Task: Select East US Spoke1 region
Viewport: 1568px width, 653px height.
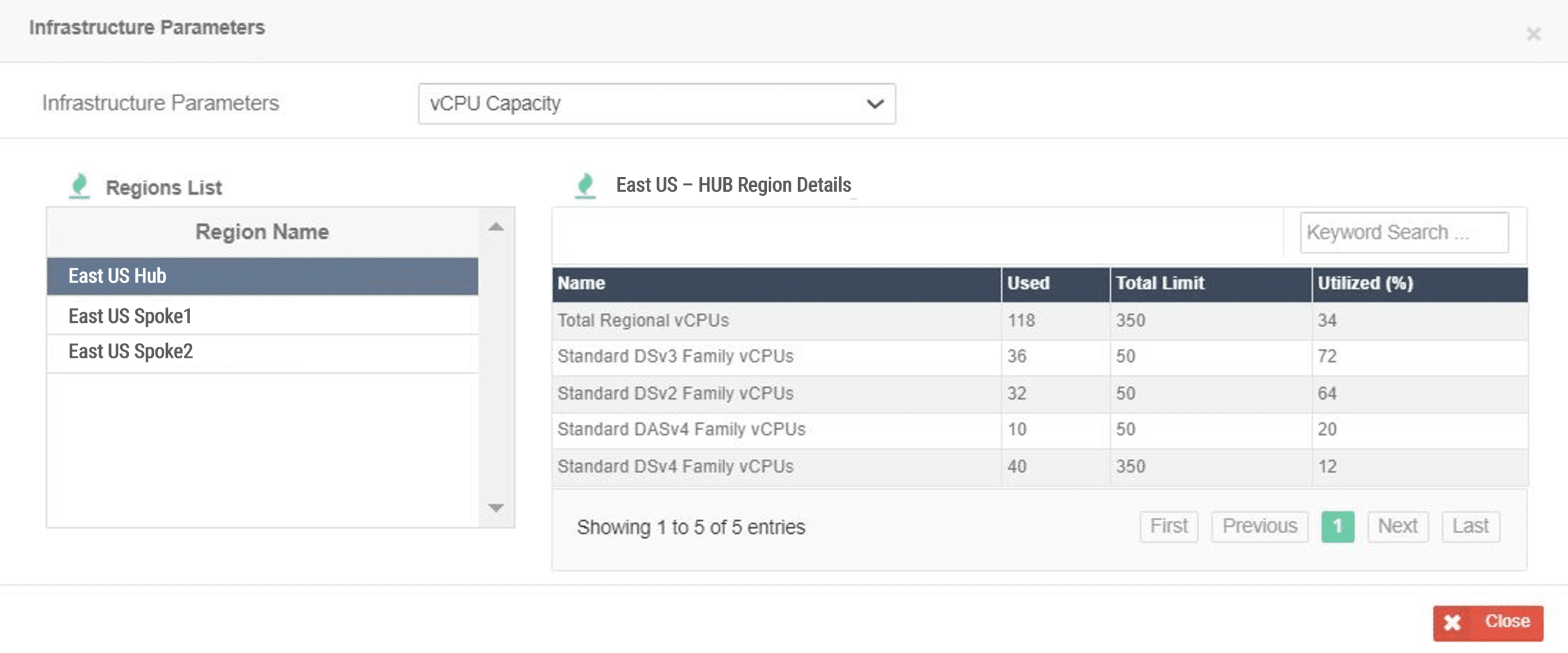Action: click(x=262, y=316)
